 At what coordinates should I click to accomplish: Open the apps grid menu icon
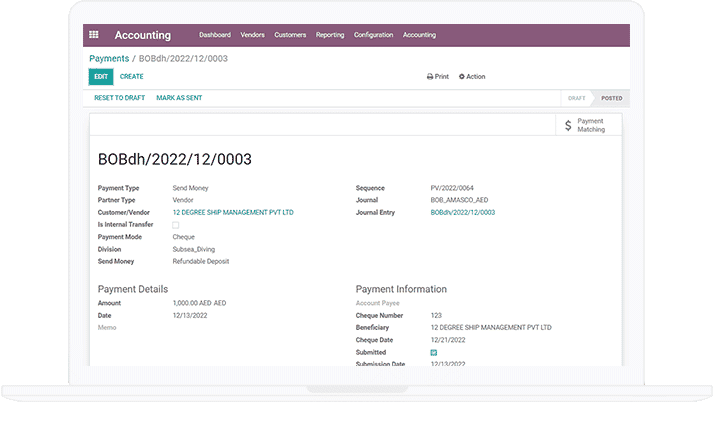pos(94,35)
